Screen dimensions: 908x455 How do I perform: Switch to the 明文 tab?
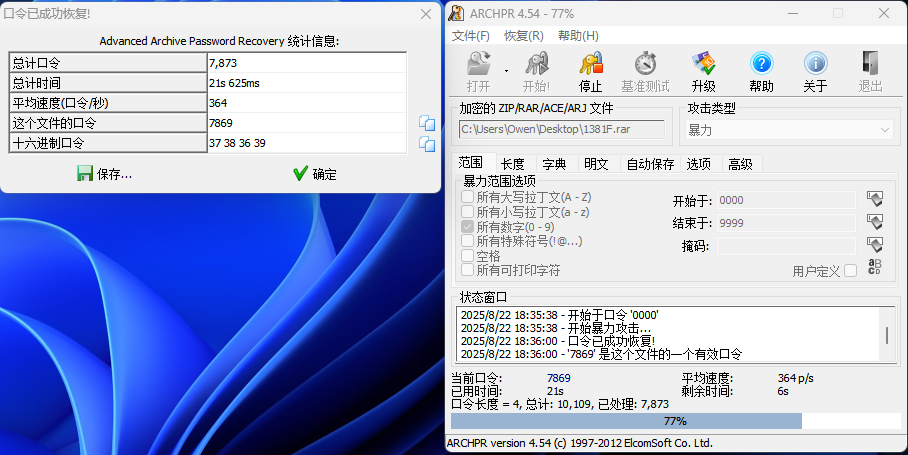coord(596,164)
